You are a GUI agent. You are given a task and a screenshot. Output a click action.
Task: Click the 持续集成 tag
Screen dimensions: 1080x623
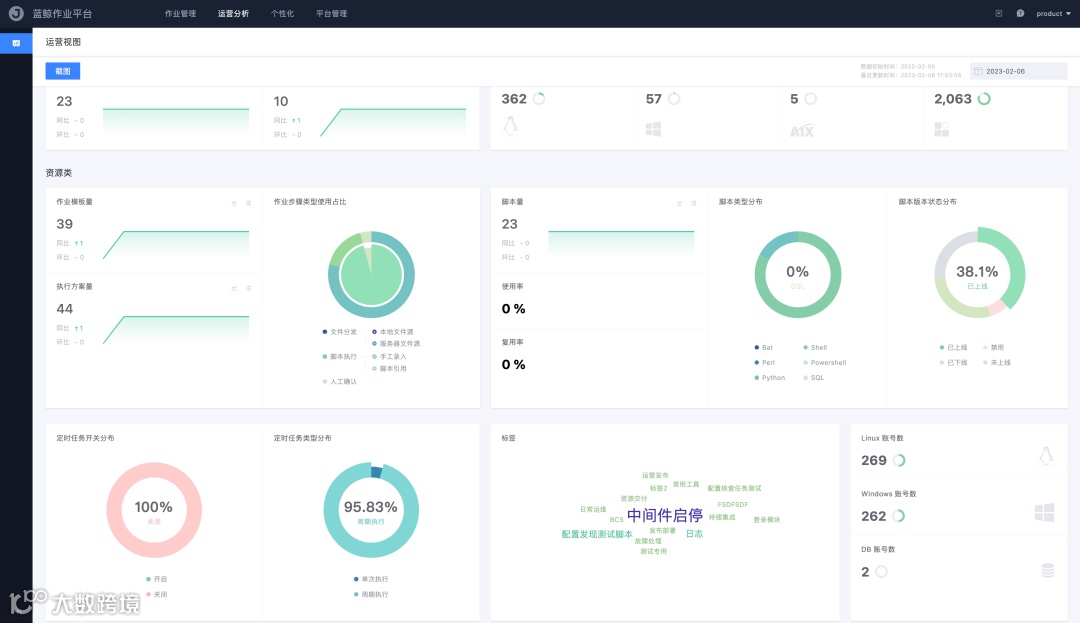coord(722,517)
